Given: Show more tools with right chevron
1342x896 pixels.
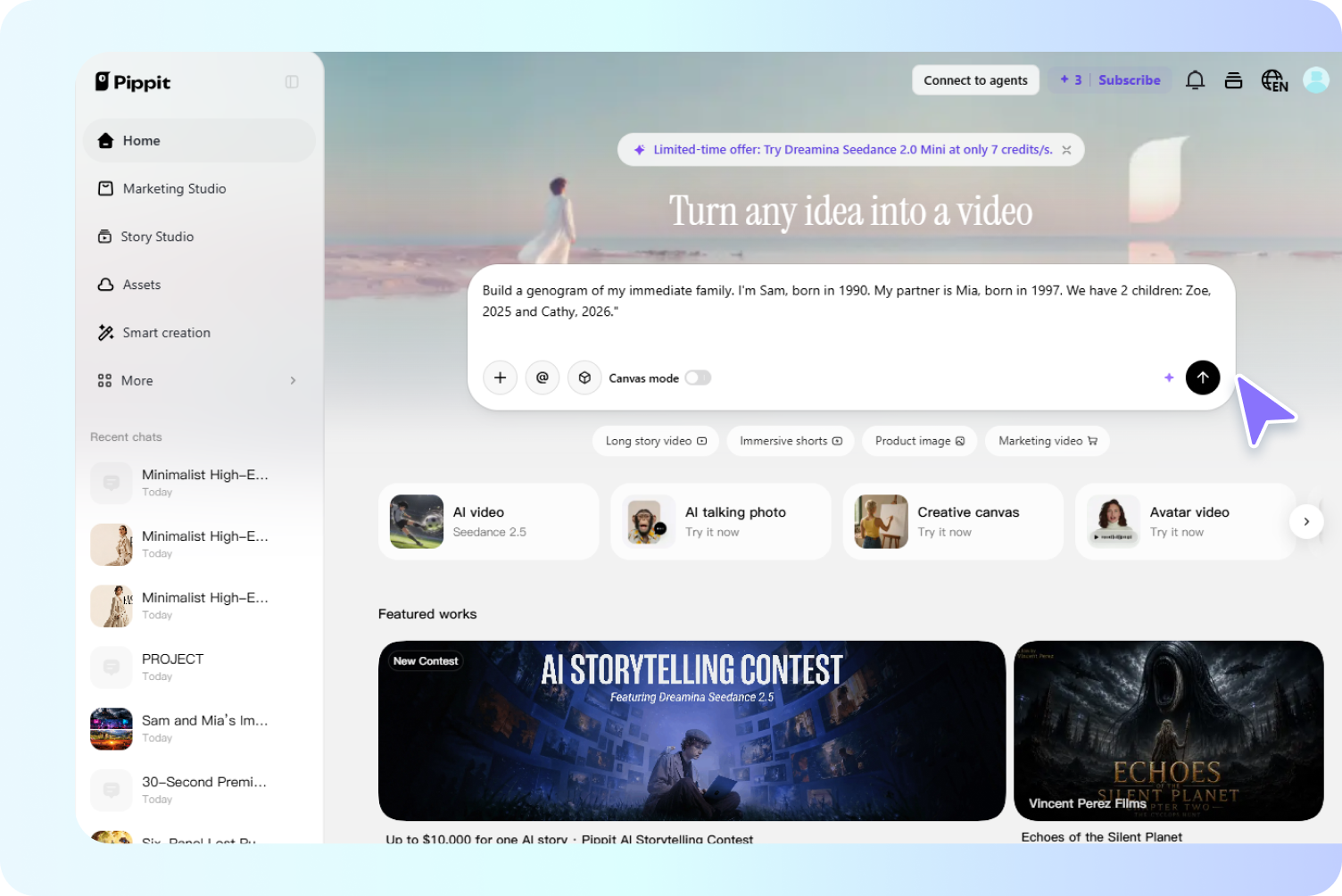Looking at the screenshot, I should (1306, 521).
